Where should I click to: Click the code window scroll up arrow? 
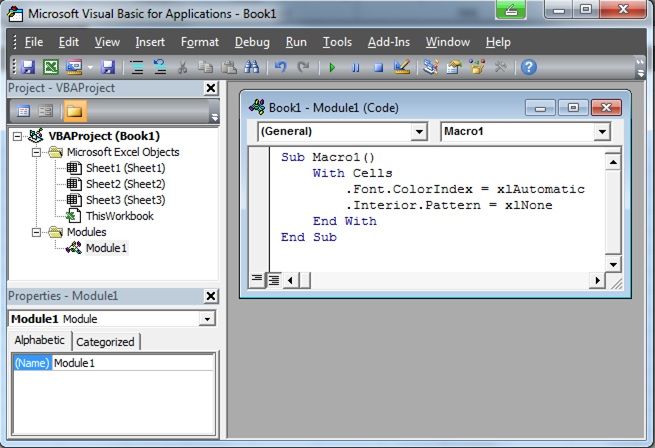[x=613, y=162]
